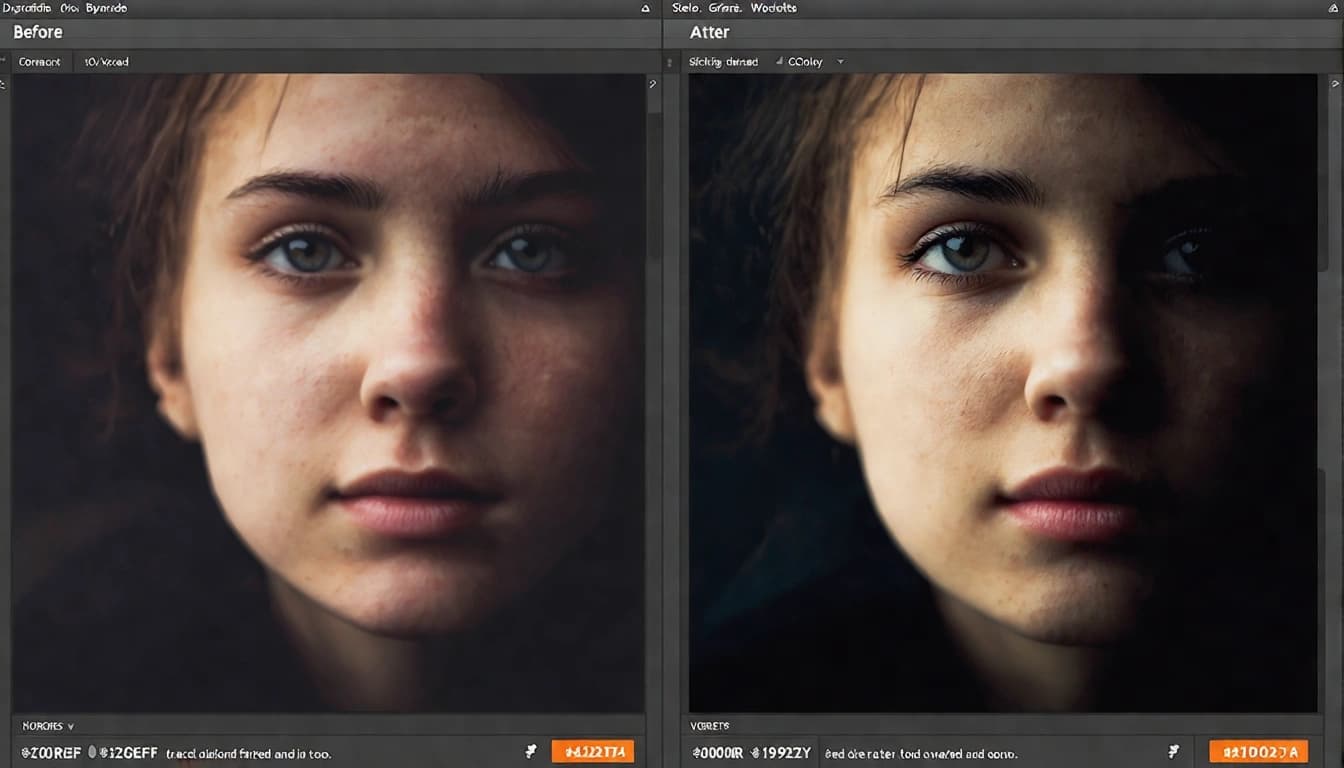
Task: Switch to the Sicking drined tab
Action: point(723,62)
